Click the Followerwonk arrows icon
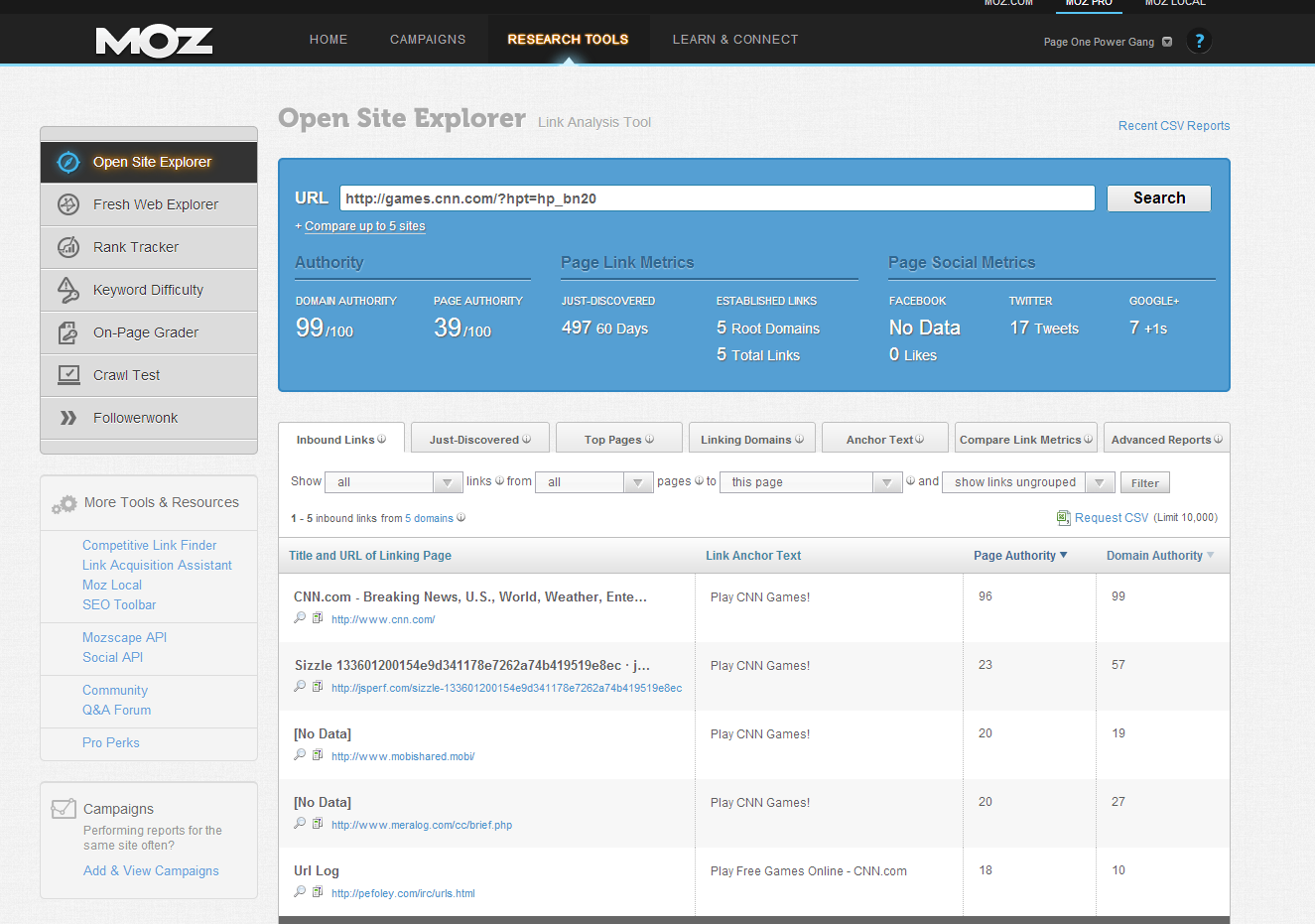 67,418
